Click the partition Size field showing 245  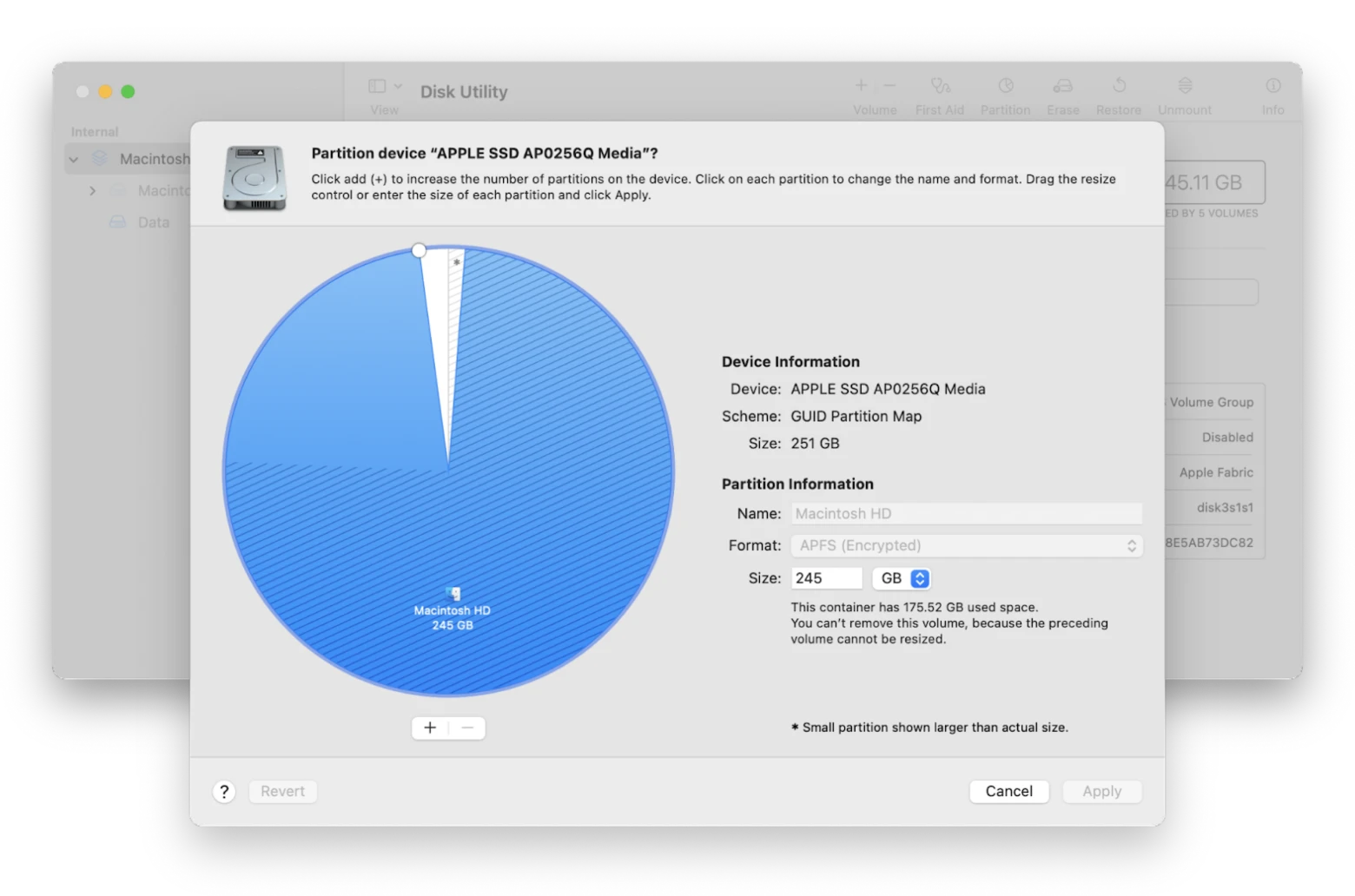coord(826,578)
